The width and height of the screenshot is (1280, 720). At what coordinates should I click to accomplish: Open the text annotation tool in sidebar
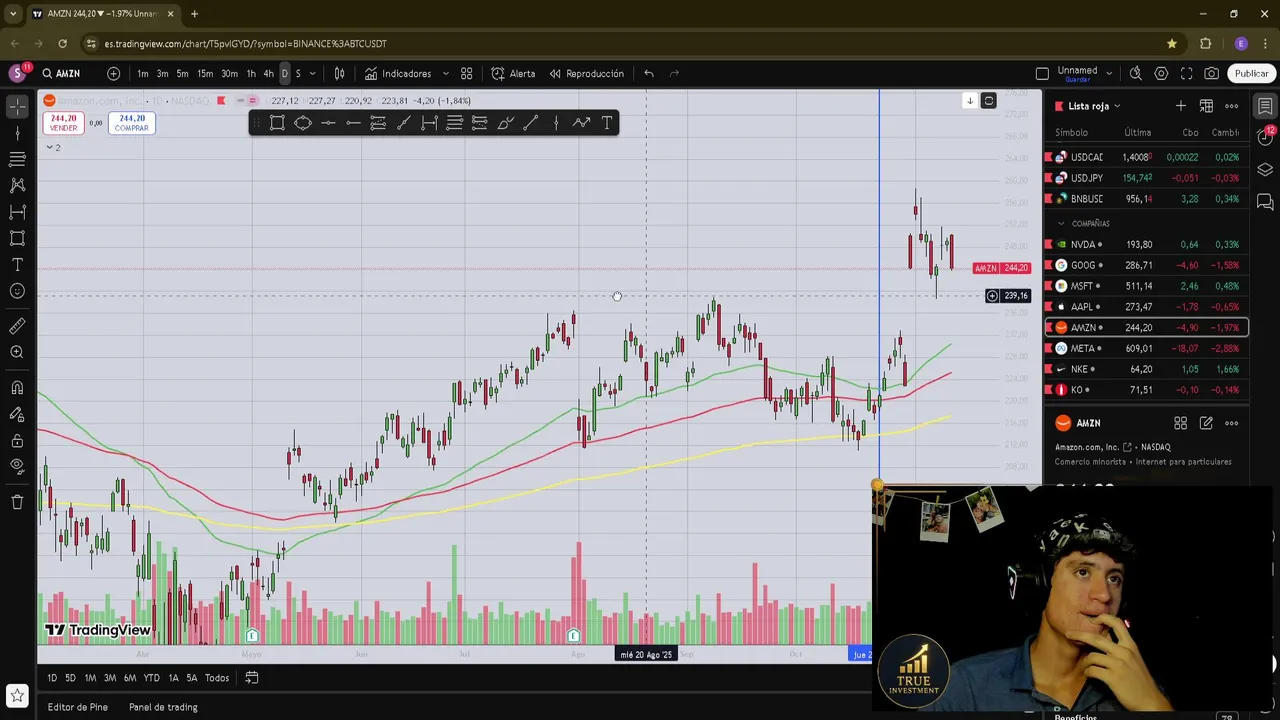(x=17, y=264)
